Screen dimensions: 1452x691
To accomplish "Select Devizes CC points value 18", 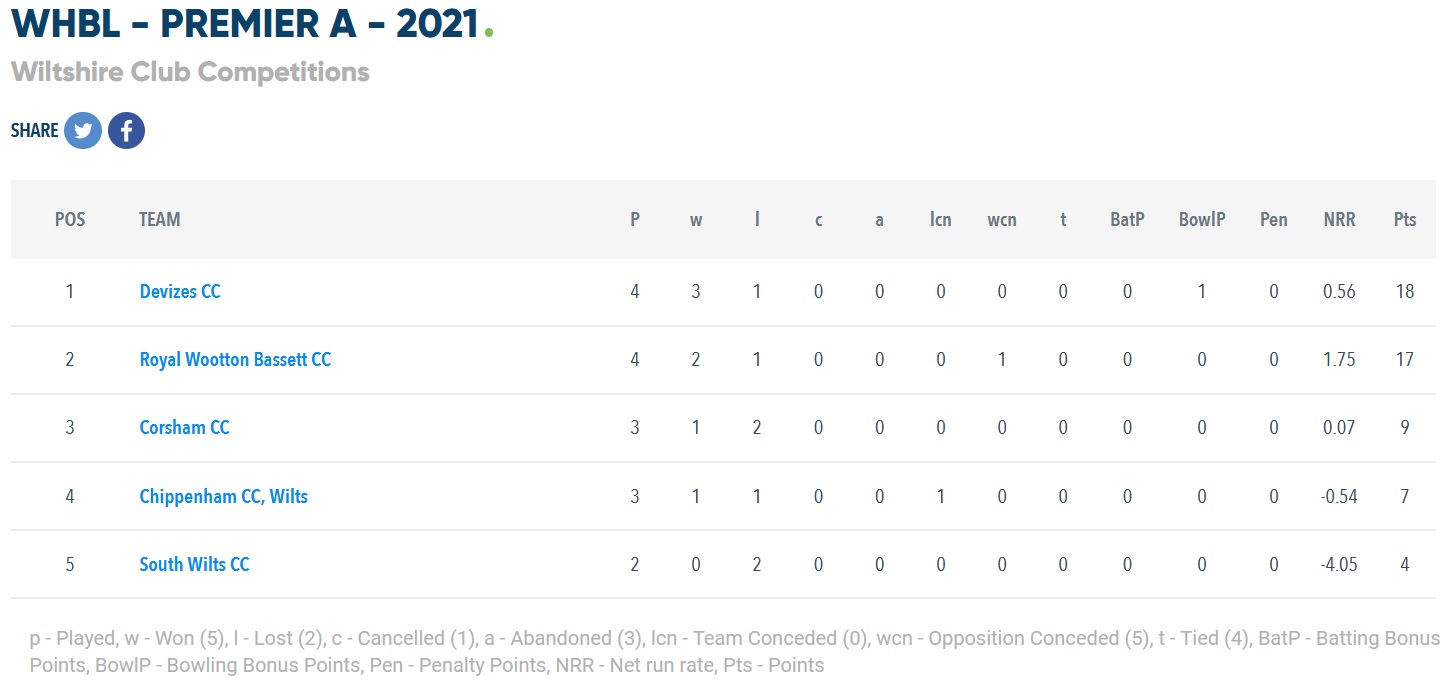I will [1405, 292].
